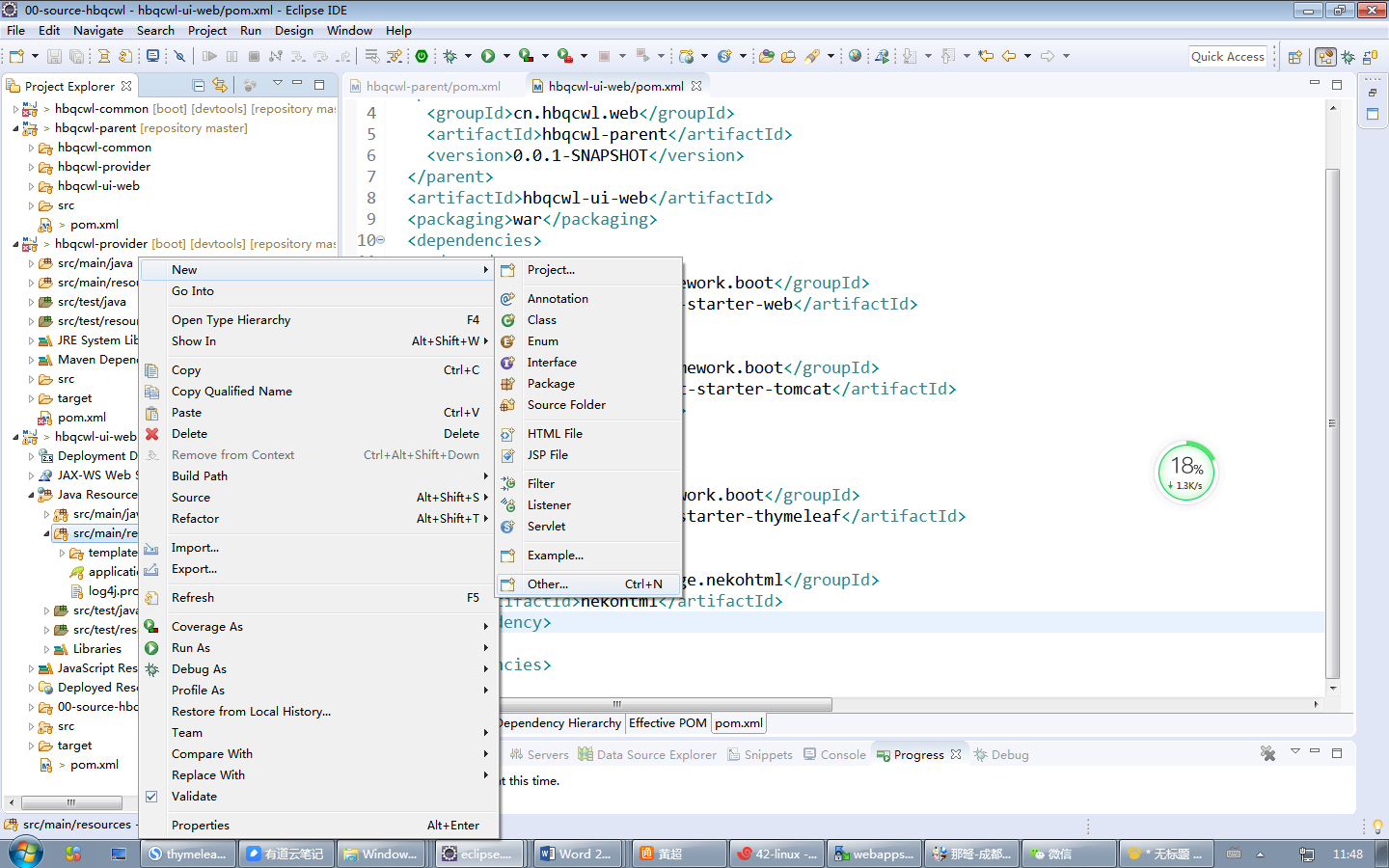Open the Window menu
This screenshot has width=1389, height=868.
pyautogui.click(x=349, y=31)
